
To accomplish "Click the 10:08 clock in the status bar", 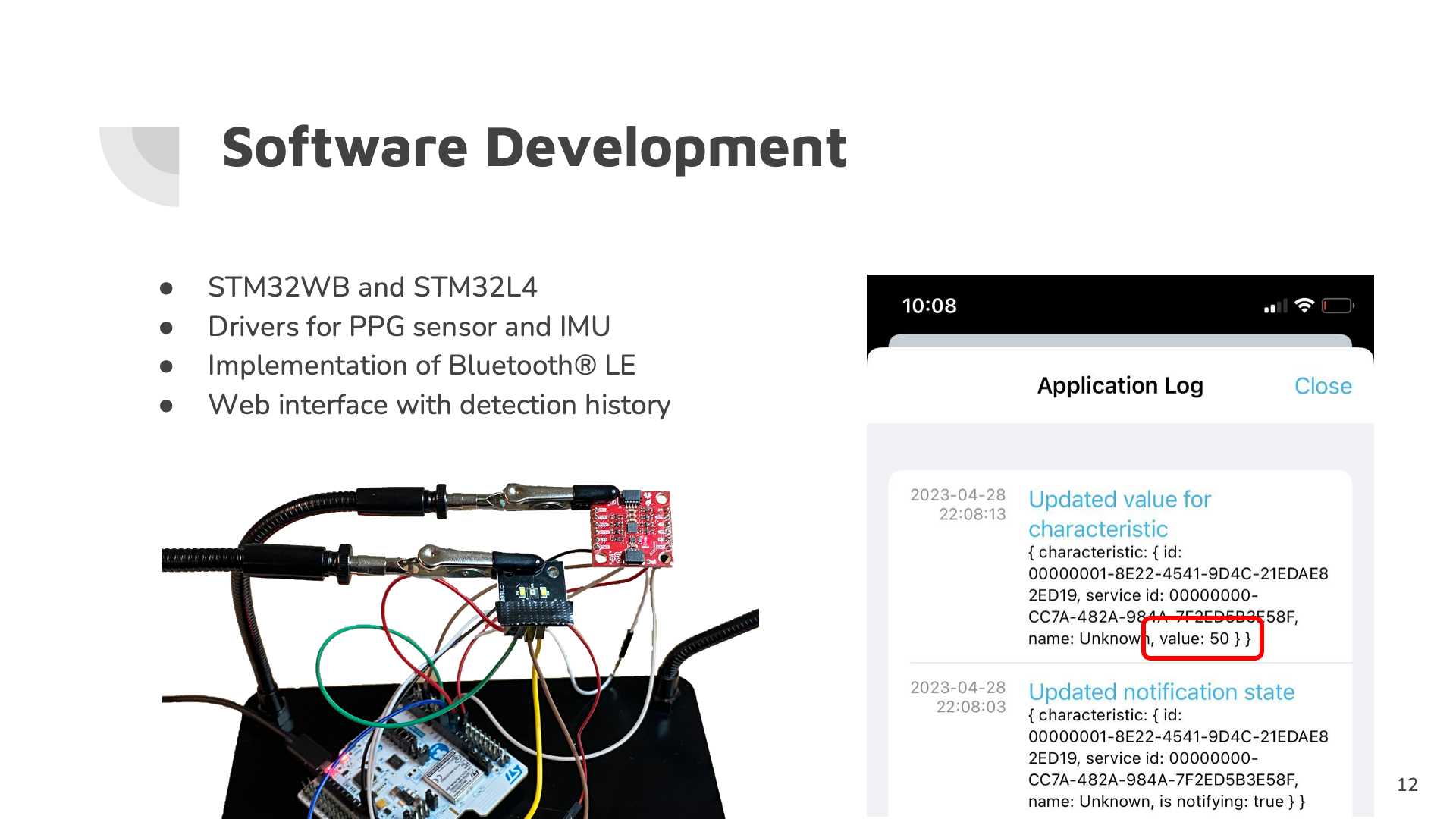I will coord(929,306).
